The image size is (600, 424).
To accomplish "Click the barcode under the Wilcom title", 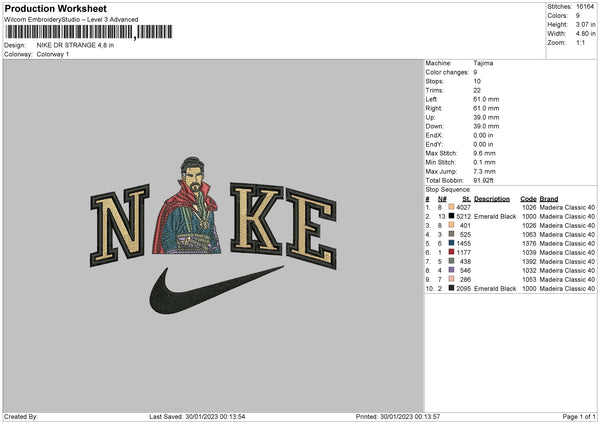I will coord(88,32).
